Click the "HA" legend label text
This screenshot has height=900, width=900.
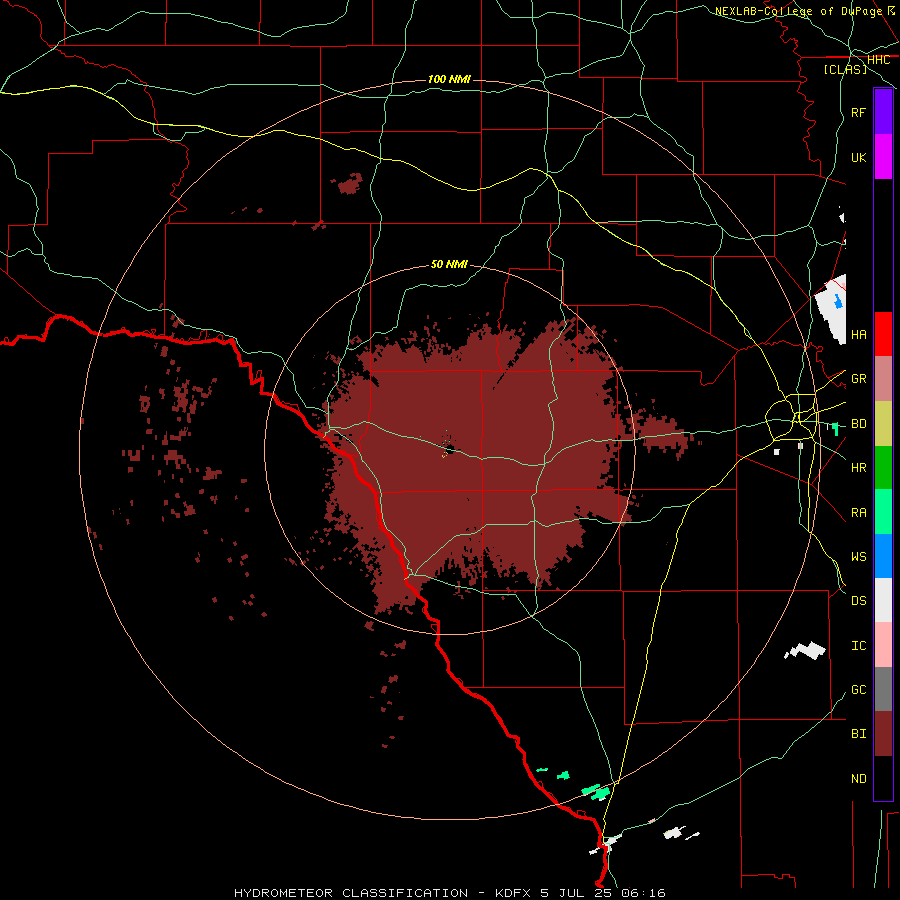click(x=858, y=334)
